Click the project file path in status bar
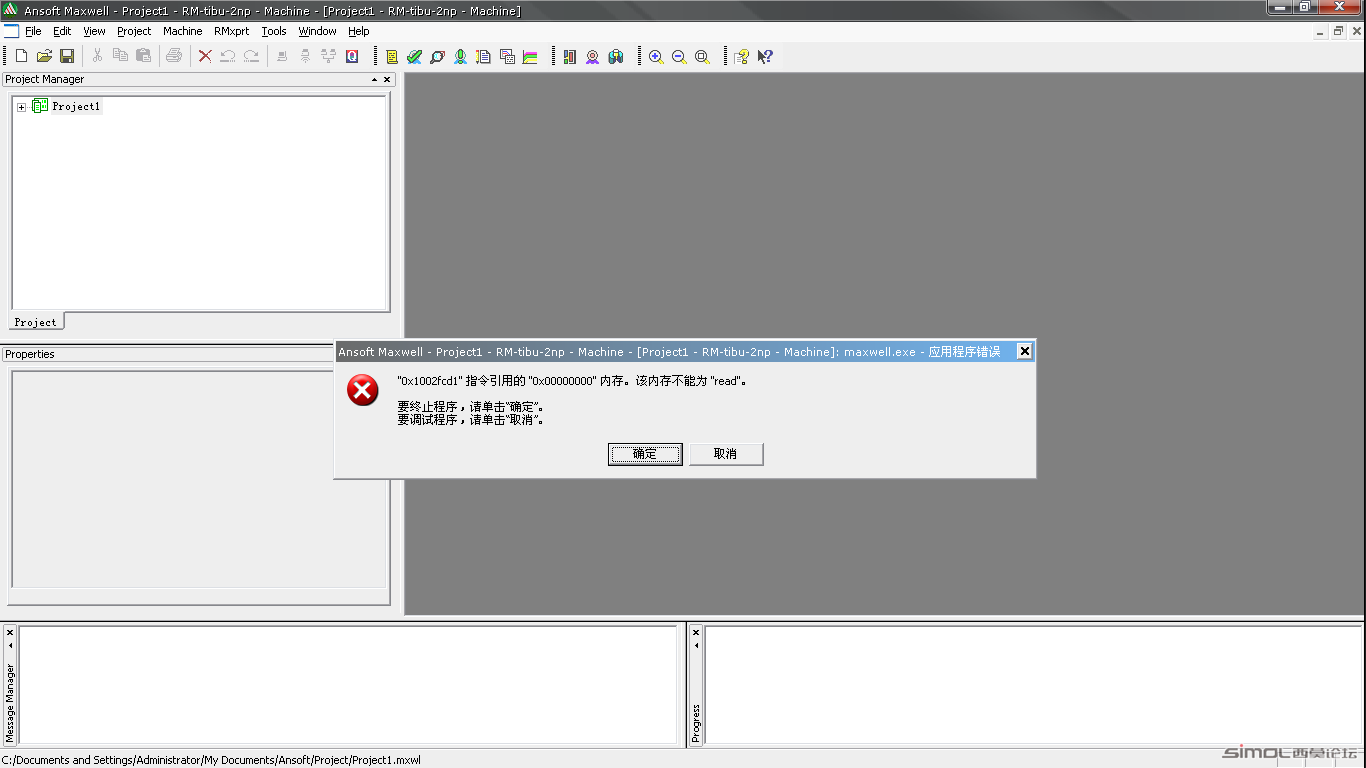The width and height of the screenshot is (1366, 768). coord(211,760)
